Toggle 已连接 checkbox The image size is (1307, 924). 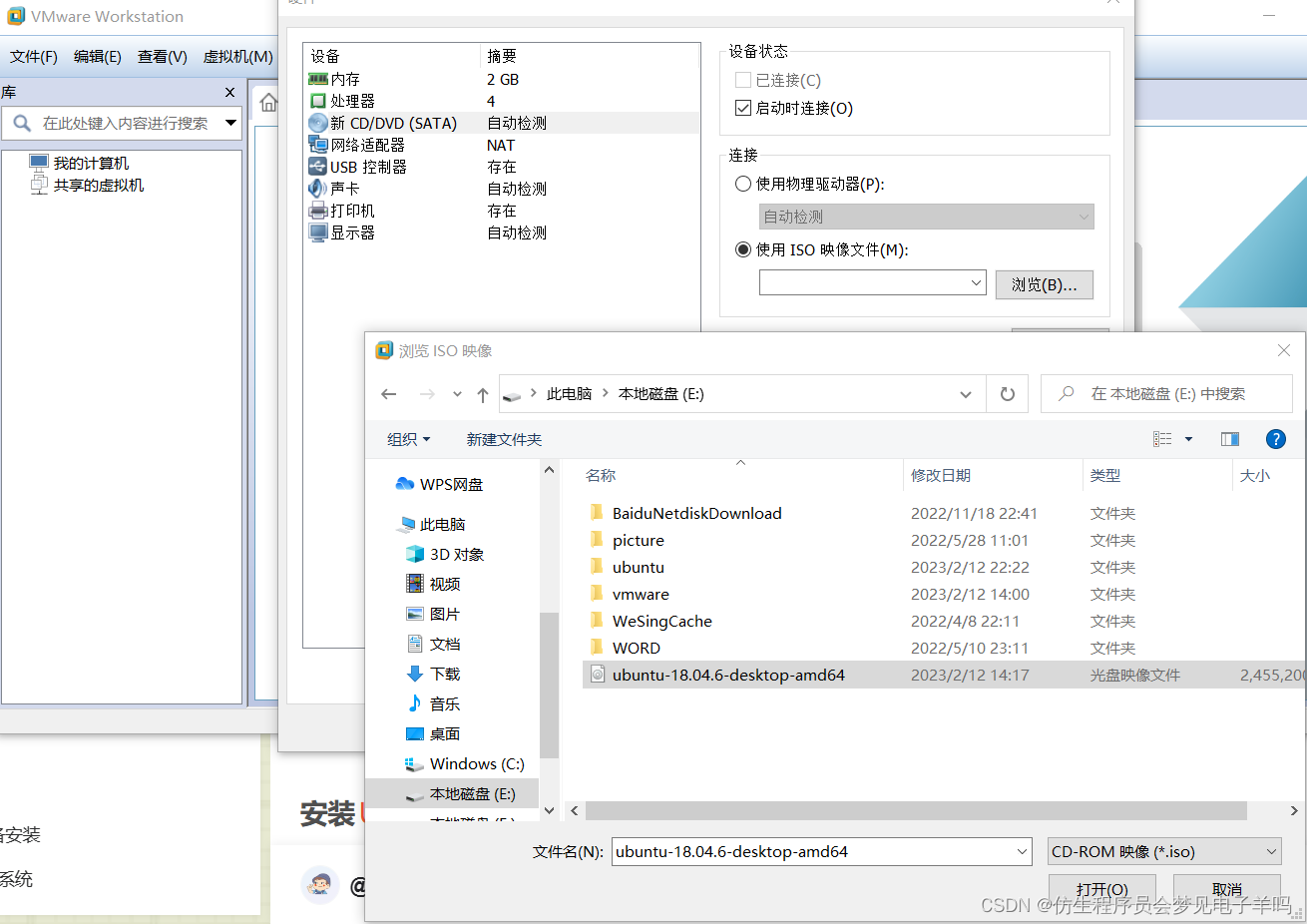click(x=743, y=80)
